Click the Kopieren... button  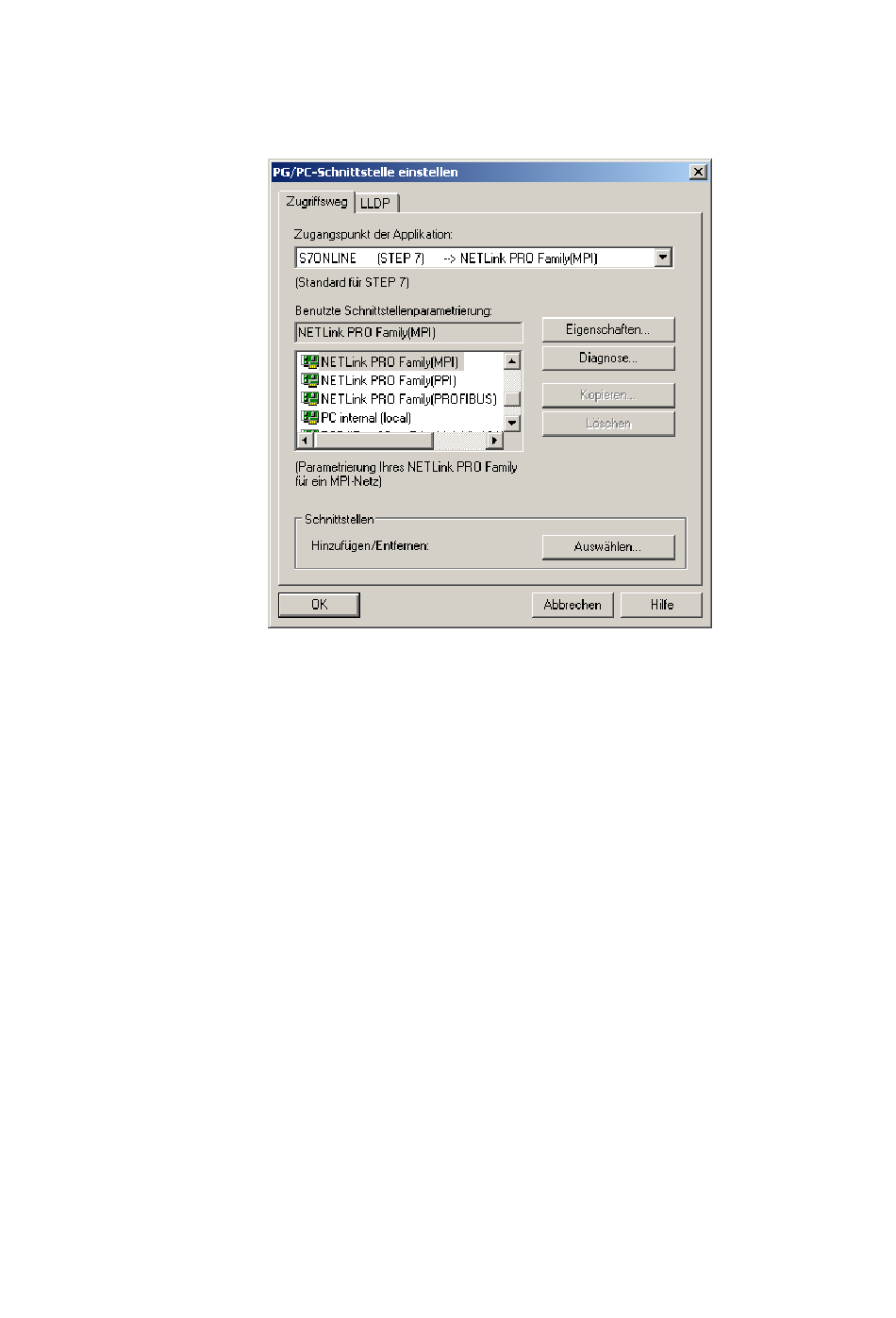(x=608, y=395)
